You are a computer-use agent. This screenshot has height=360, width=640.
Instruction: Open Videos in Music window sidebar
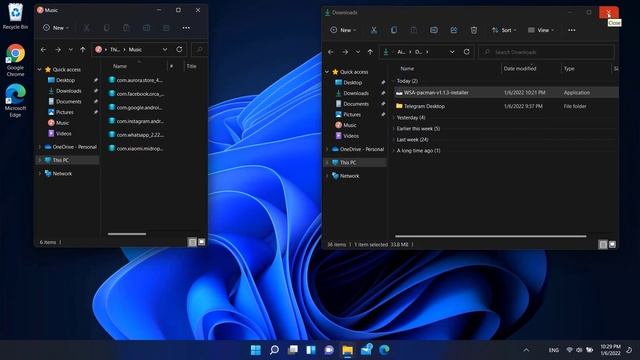click(x=63, y=133)
